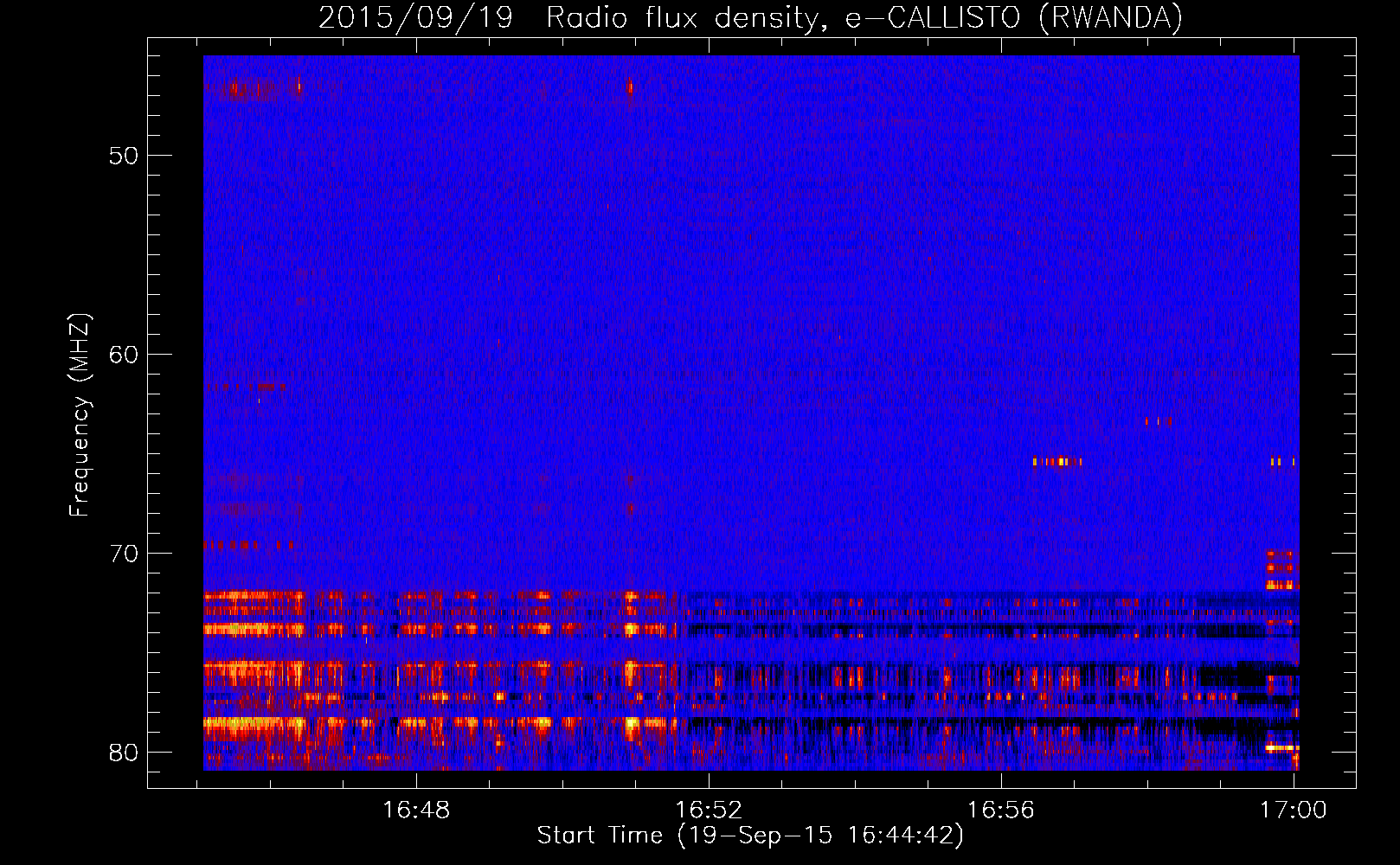Screen dimensions: 1400x865
Task: Click the 17:00 time tick label
Action: tap(1294, 811)
